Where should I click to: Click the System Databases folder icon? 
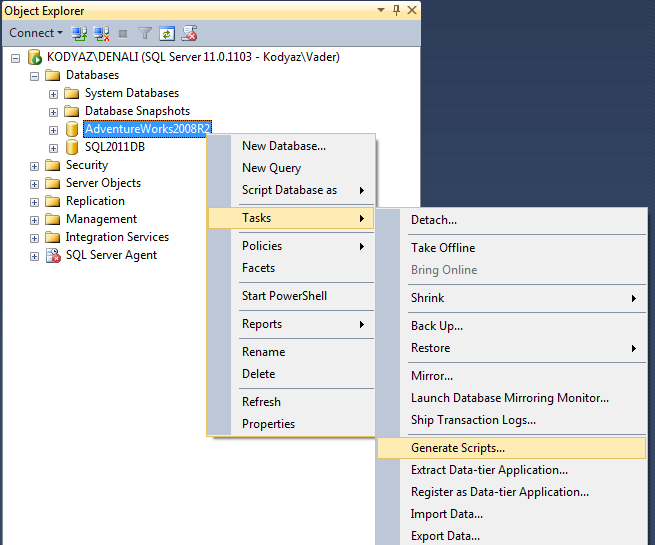point(72,93)
